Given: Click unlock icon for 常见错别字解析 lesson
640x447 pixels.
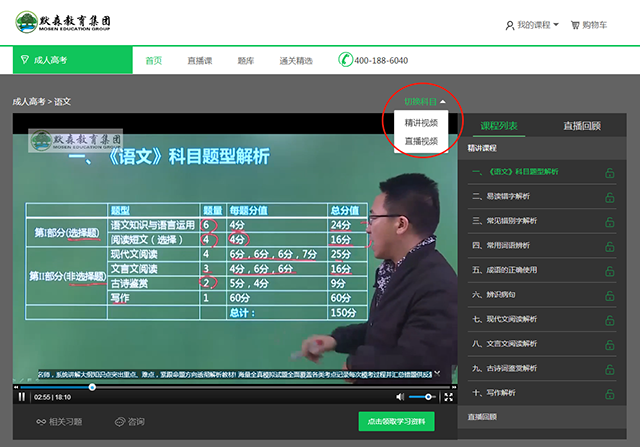Looking at the screenshot, I should tap(610, 222).
